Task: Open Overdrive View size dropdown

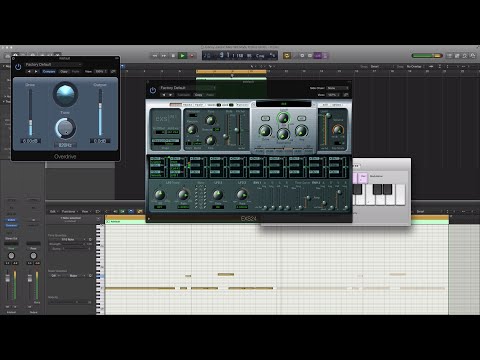Action: (100, 71)
